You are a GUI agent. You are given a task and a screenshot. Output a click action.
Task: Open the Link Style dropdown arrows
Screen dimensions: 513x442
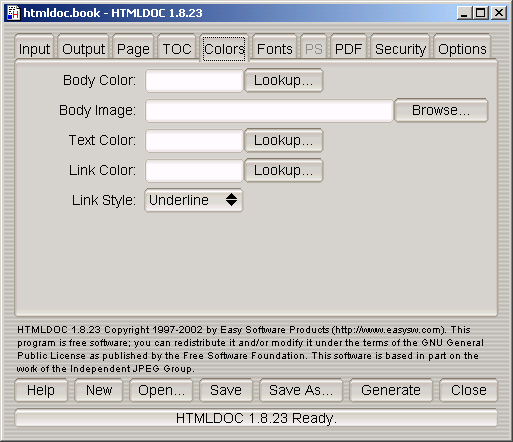[x=231, y=200]
